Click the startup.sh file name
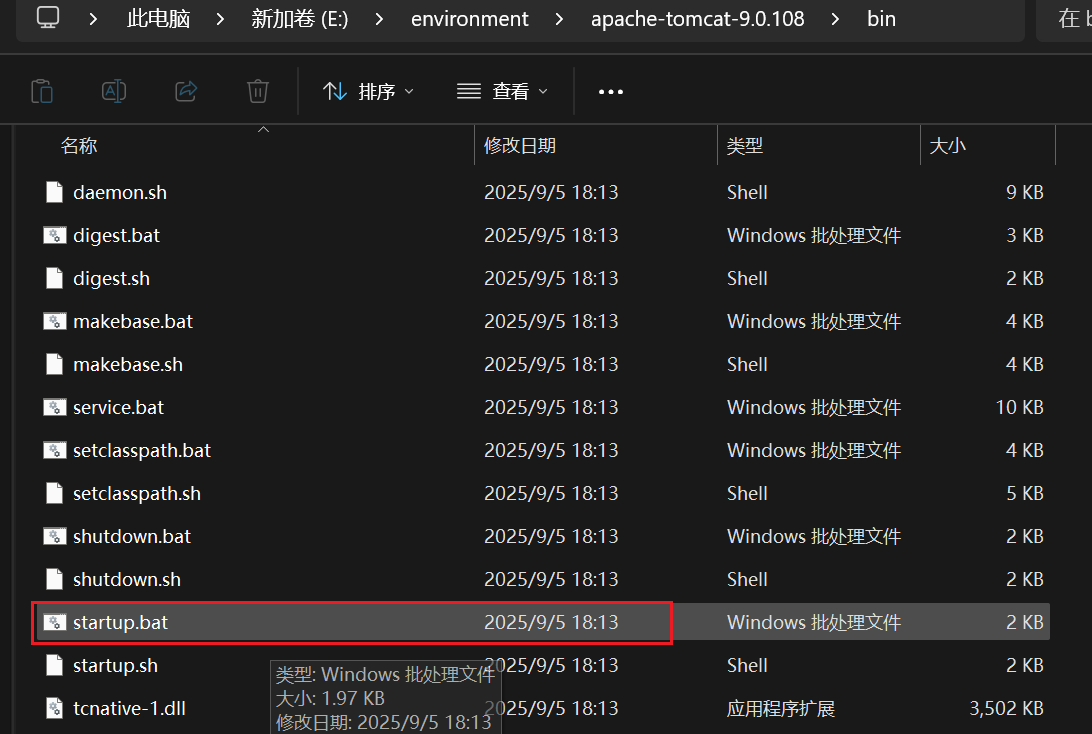This screenshot has width=1092, height=734. 116,666
